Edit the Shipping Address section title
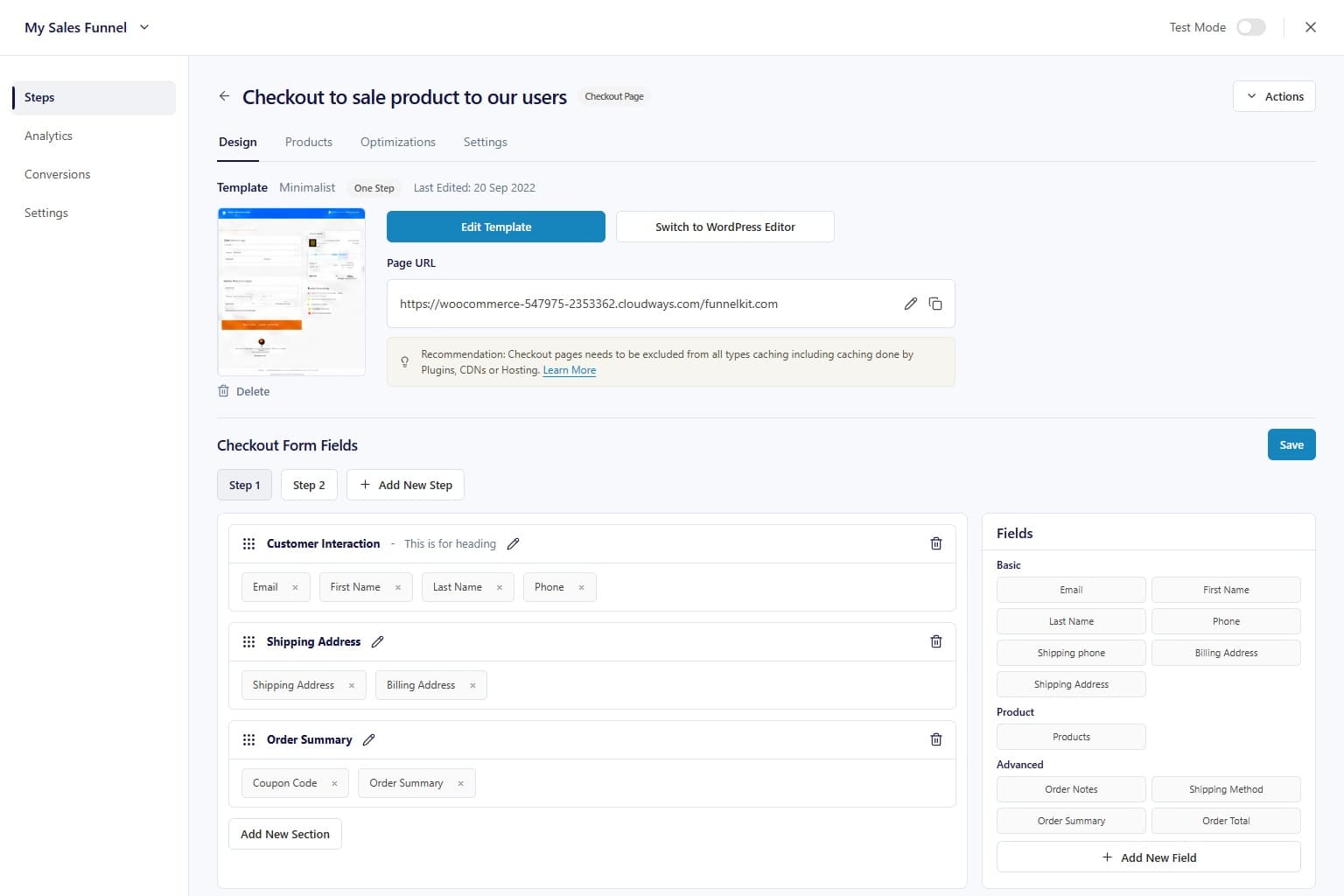 pyautogui.click(x=378, y=641)
